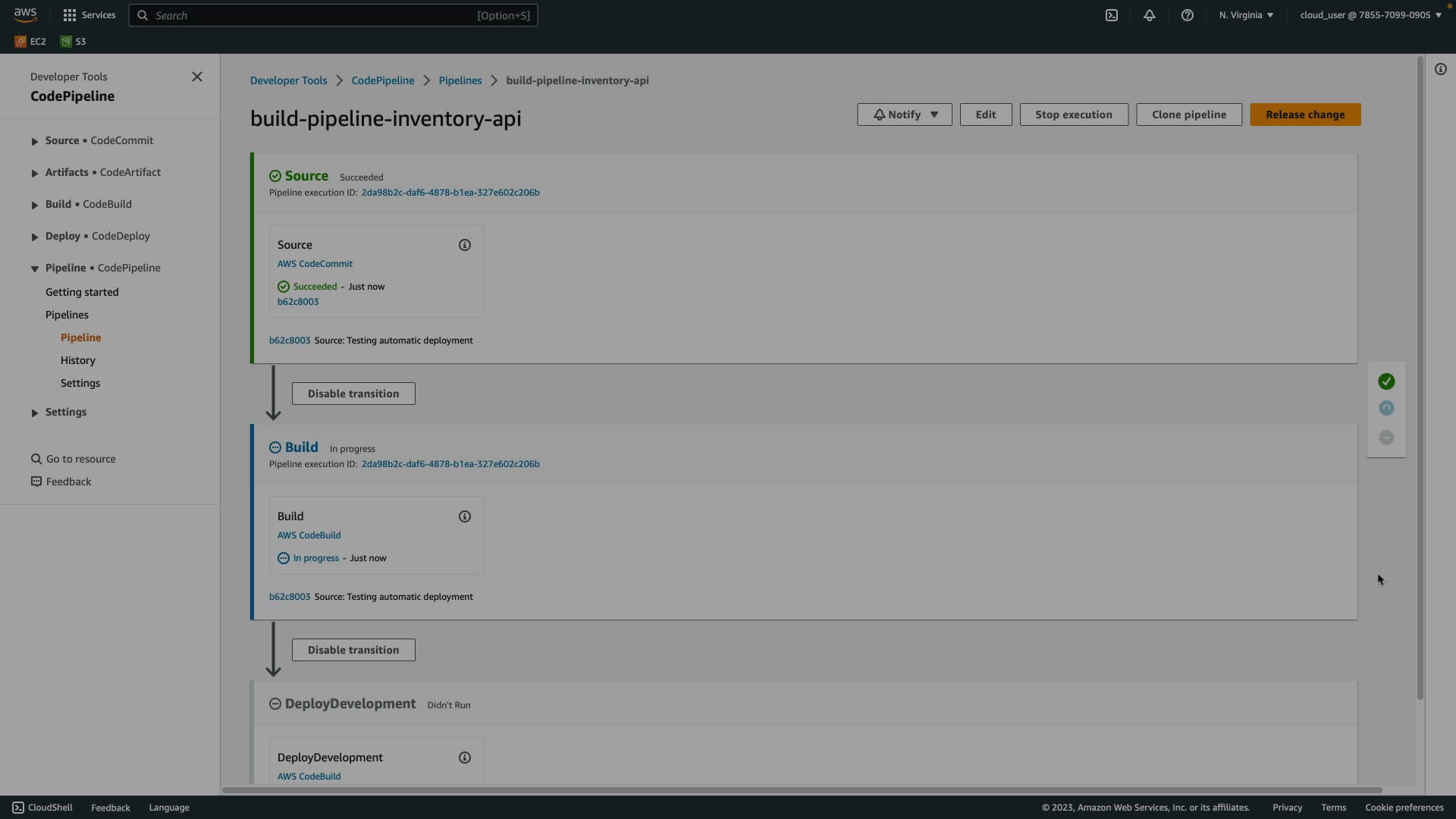This screenshot has width=1456, height=819.
Task: Disable transition between Build and DeployDevelopment
Action: (x=353, y=650)
